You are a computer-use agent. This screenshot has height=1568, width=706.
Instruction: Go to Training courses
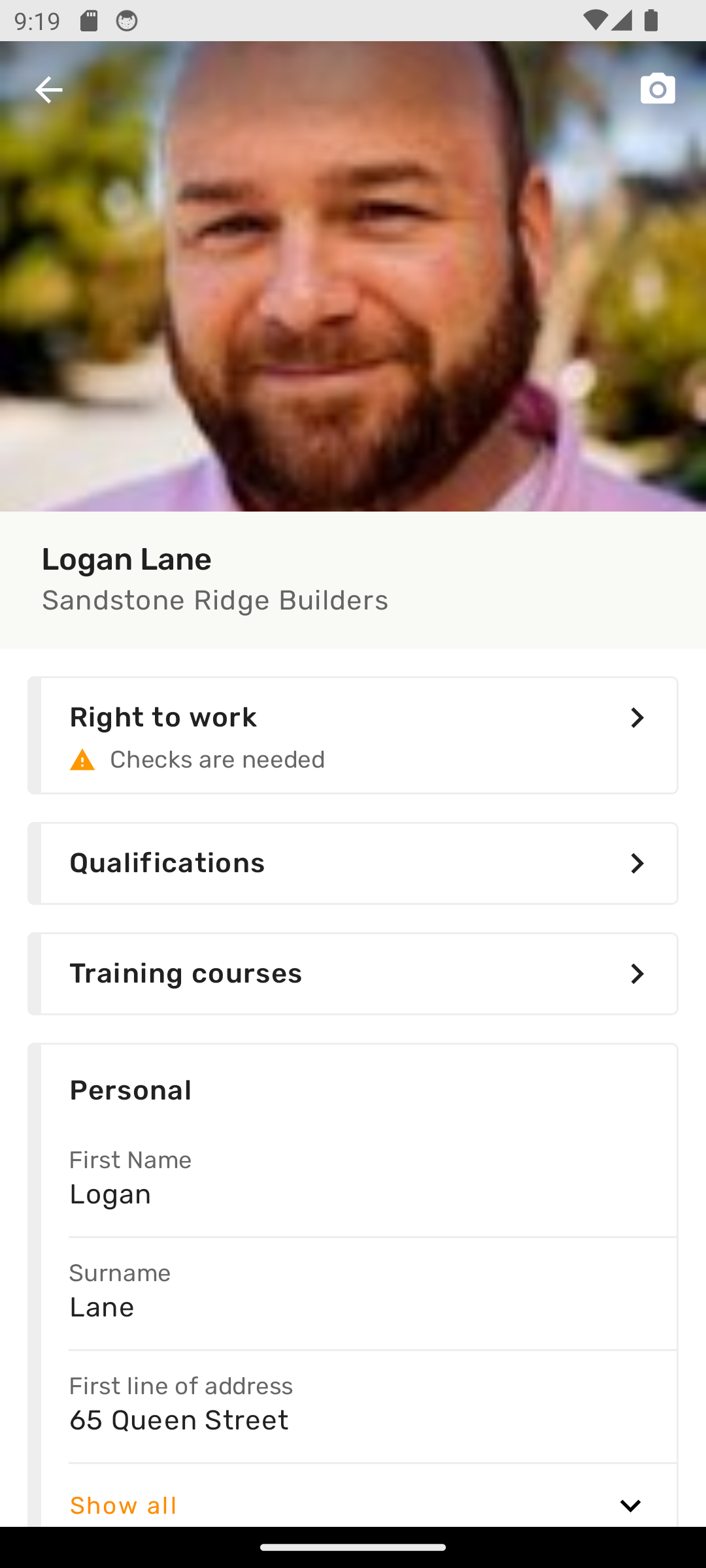coord(353,973)
